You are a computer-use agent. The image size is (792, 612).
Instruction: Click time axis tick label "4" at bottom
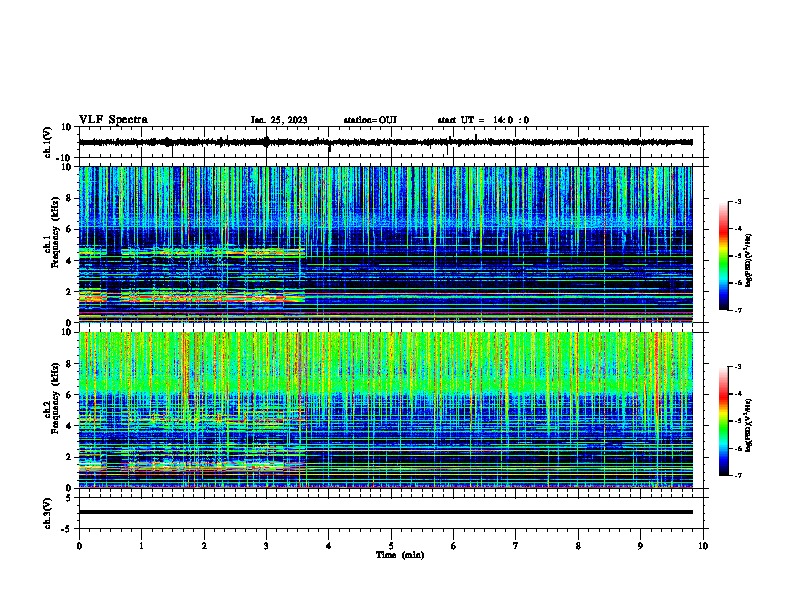click(329, 546)
